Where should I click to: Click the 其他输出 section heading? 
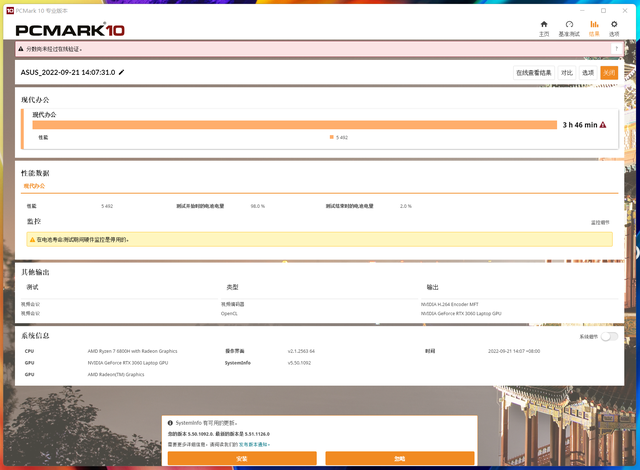click(35, 272)
